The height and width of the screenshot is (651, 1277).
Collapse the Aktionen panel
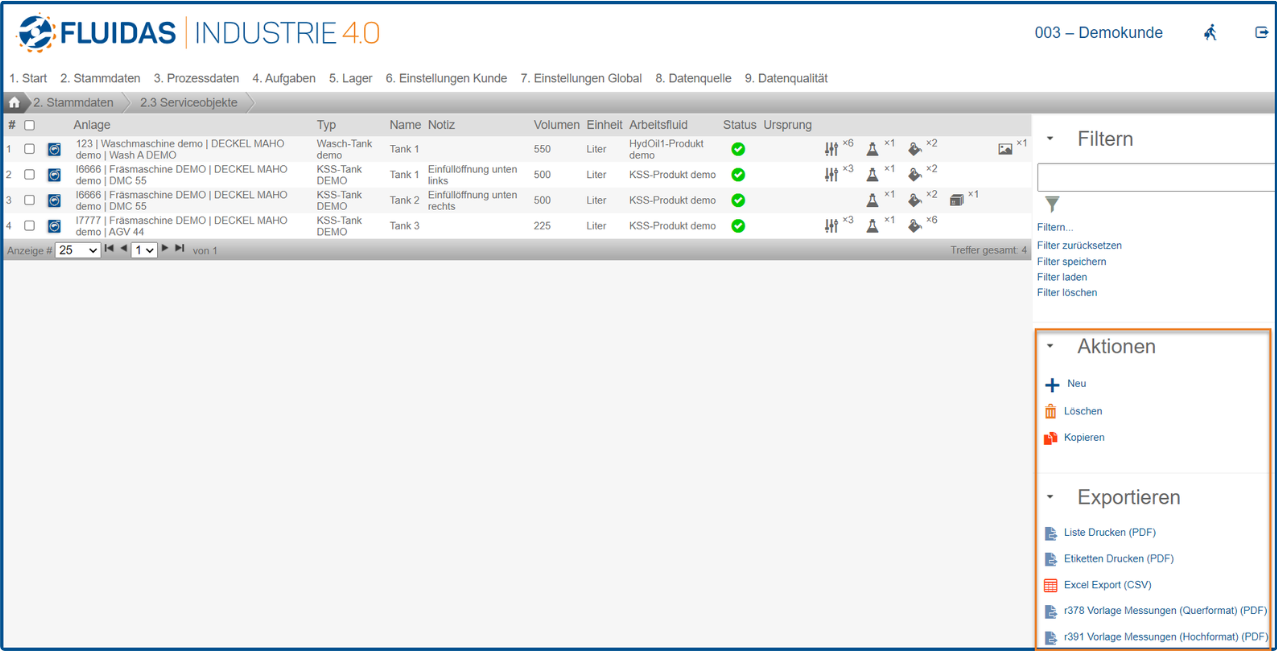(x=1050, y=347)
